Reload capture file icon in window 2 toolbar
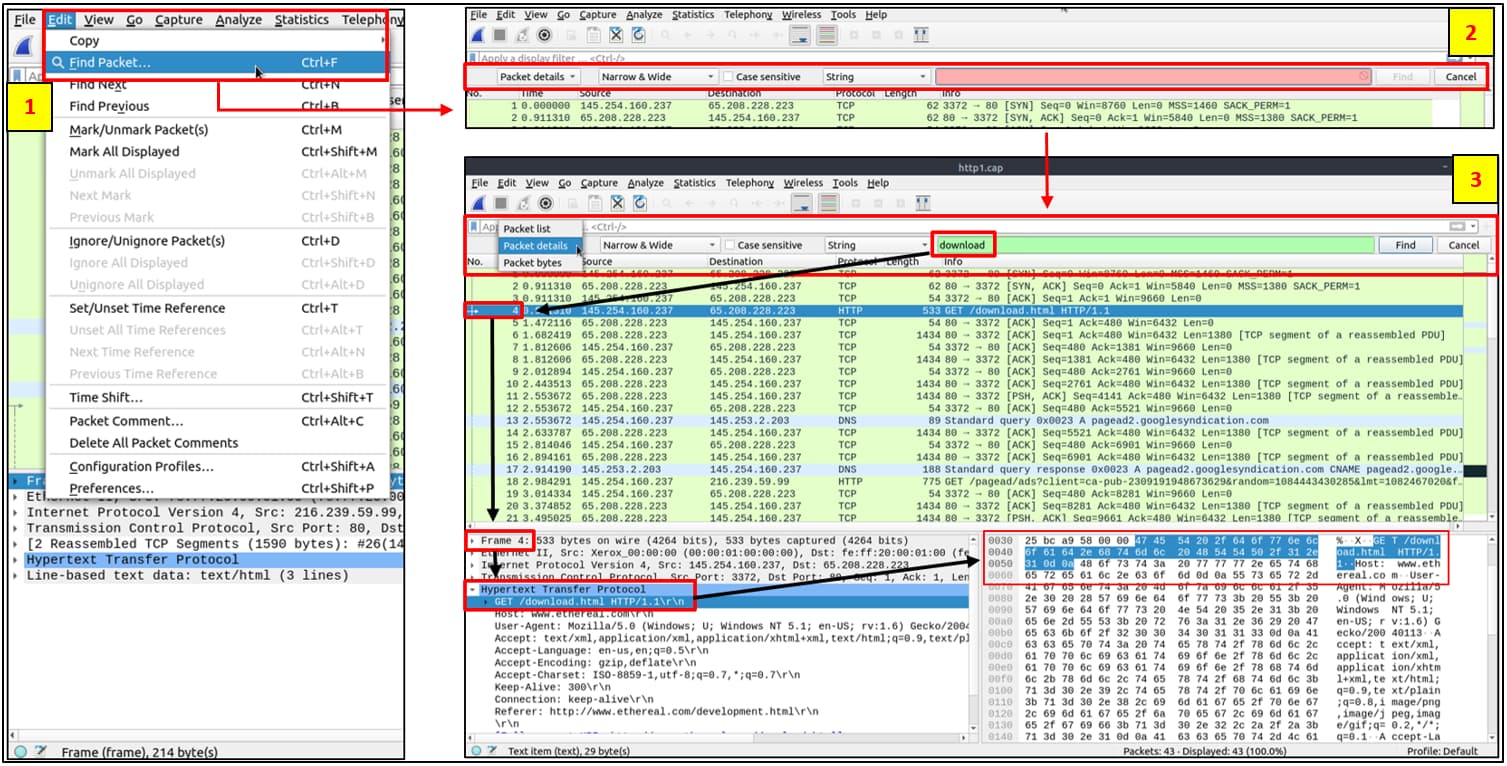This screenshot has width=1507, height=766. click(638, 35)
